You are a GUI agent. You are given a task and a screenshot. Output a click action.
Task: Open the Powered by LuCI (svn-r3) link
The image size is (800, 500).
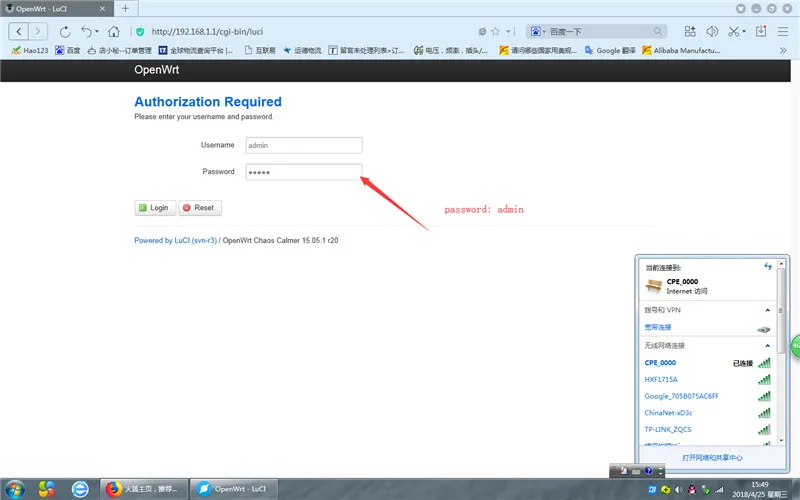pyautogui.click(x=176, y=240)
